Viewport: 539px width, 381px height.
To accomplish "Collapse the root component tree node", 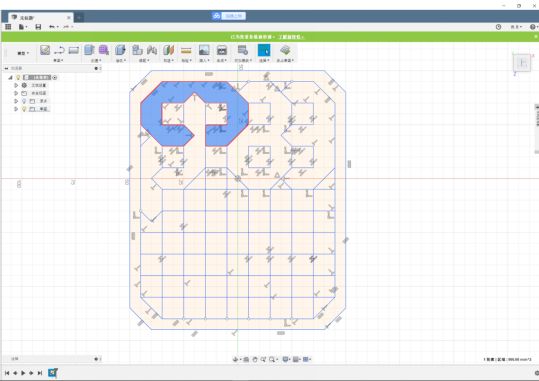I will 10,78.
